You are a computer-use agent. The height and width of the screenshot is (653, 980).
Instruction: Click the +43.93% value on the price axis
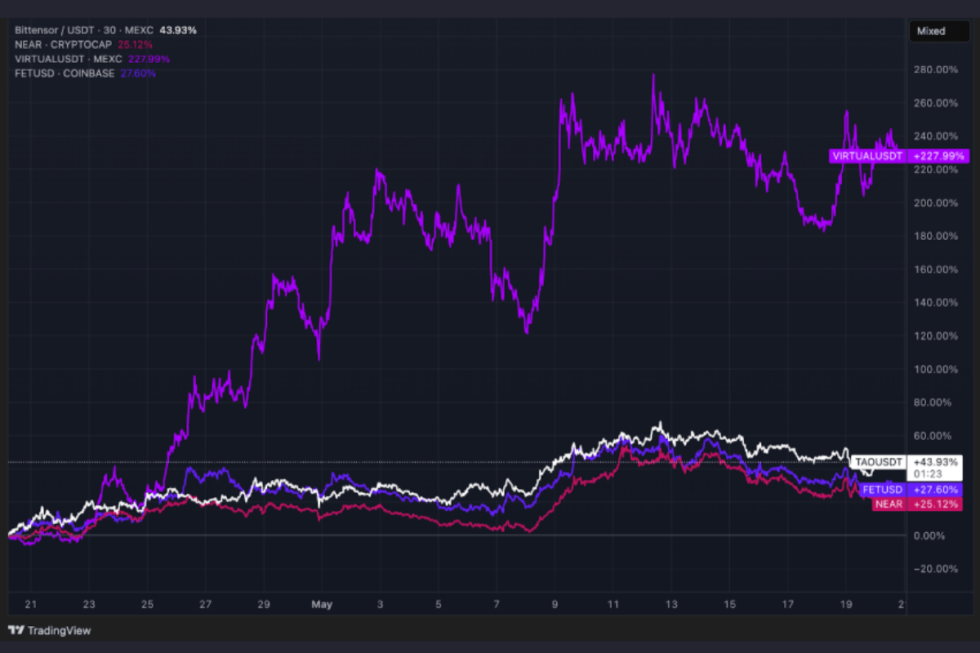935,462
